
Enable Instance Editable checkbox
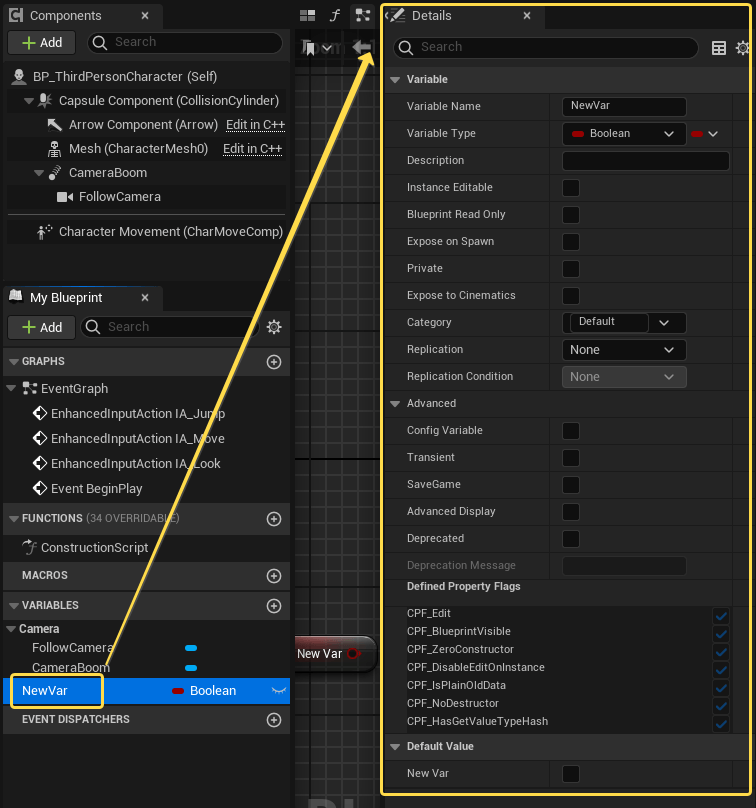point(571,188)
